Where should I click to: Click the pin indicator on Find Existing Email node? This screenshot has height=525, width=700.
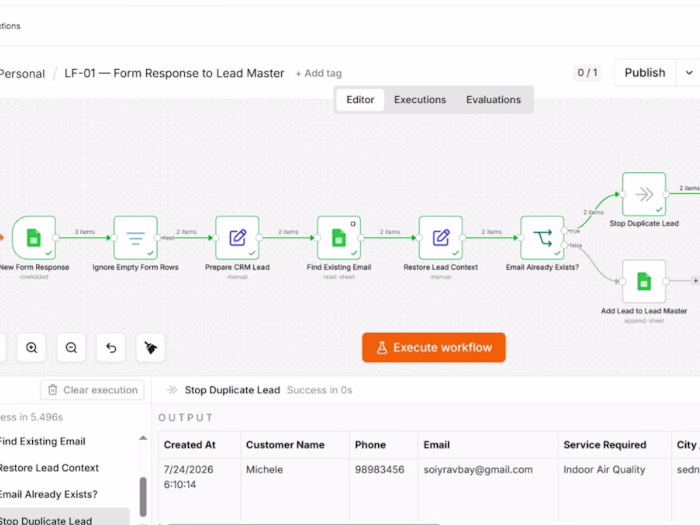(353, 224)
